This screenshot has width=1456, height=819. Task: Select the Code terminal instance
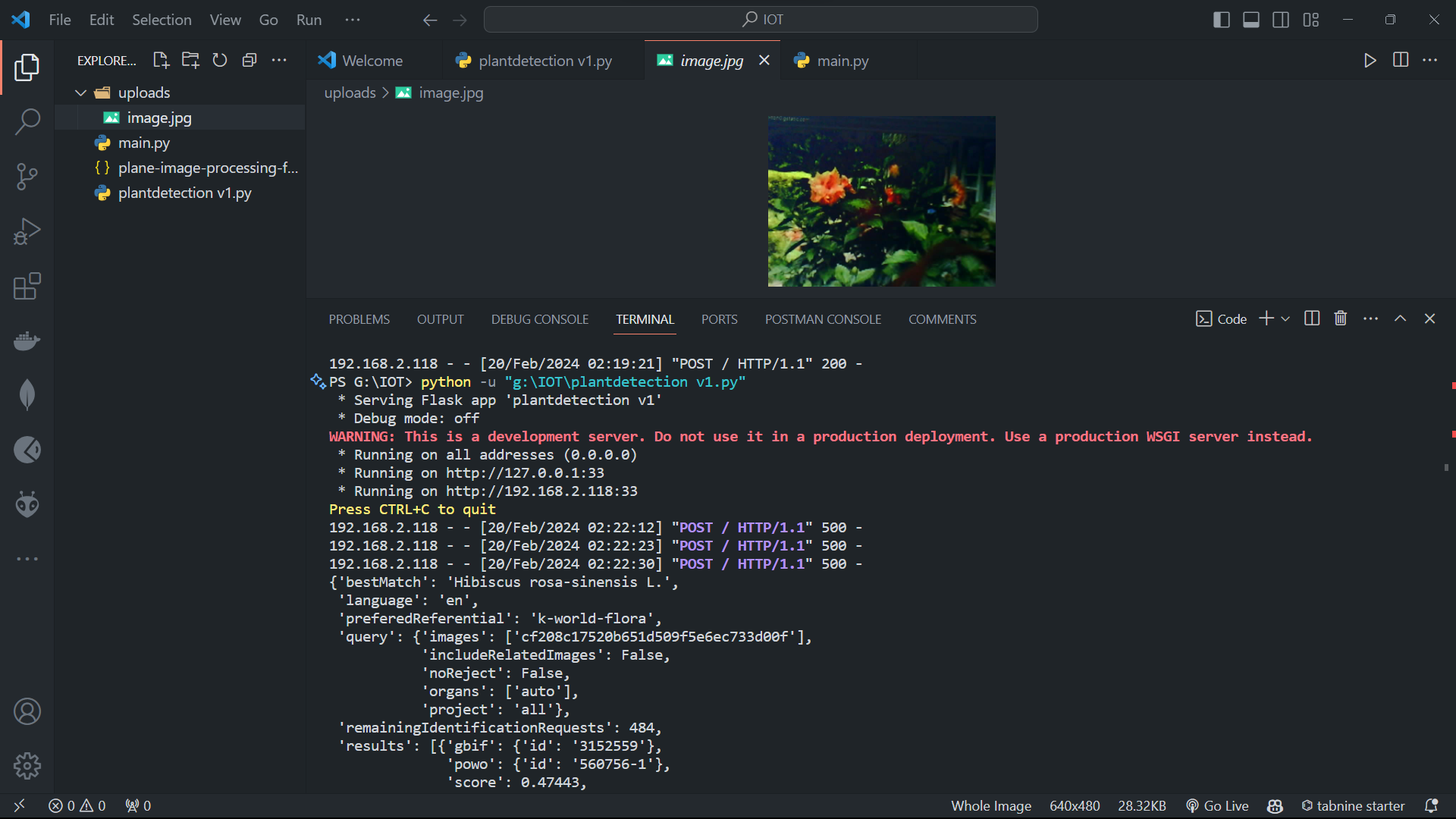[1221, 318]
